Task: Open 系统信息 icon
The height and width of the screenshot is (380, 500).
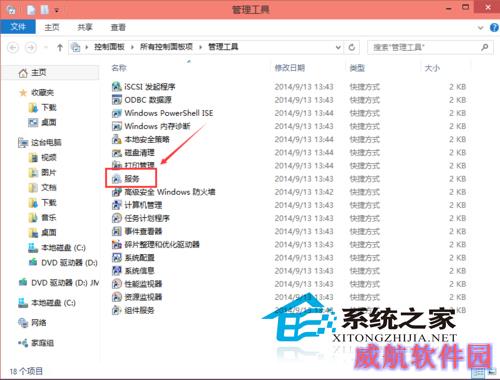Action: tap(116, 271)
